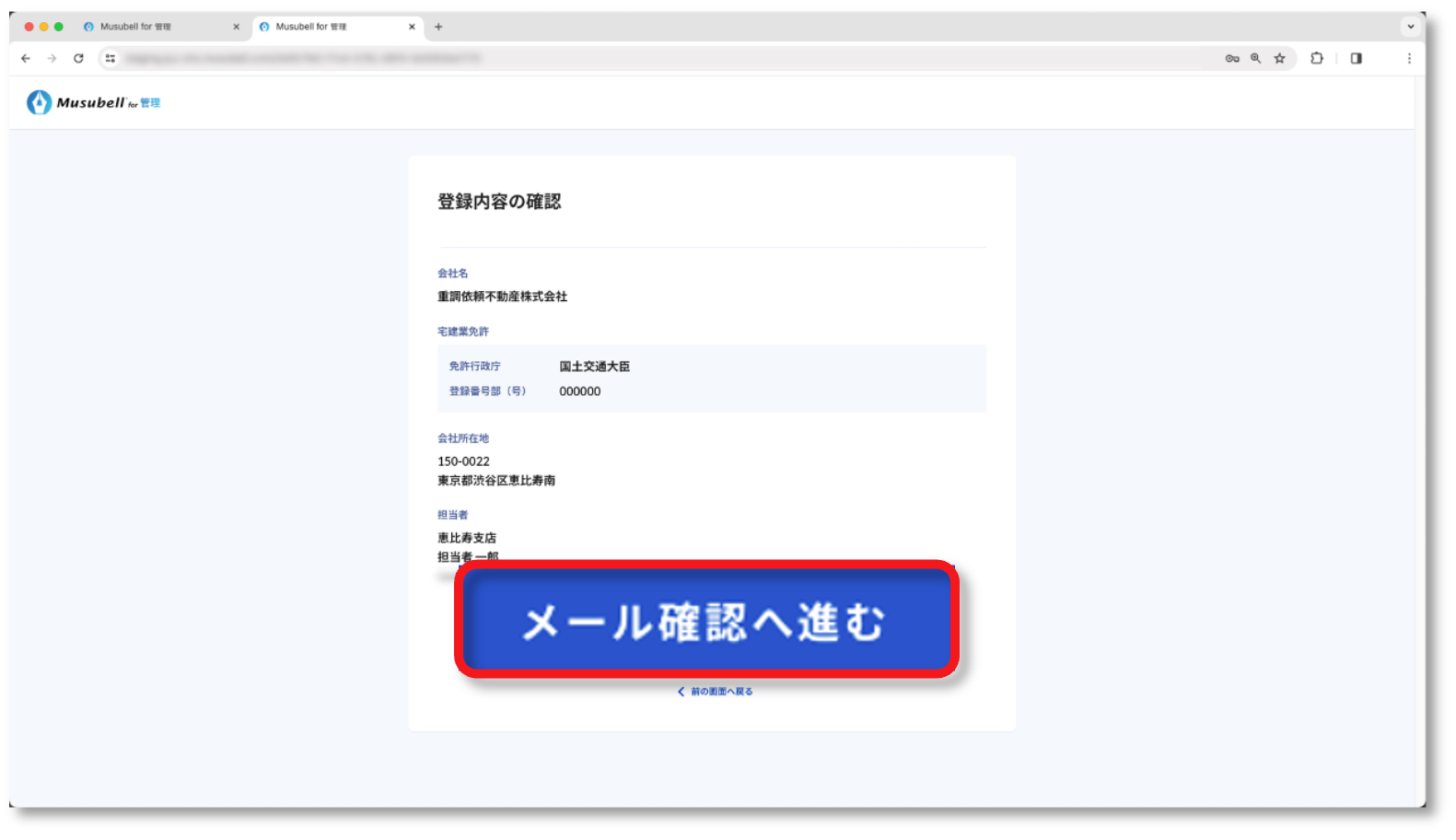Click the browser forward arrow

tap(52, 58)
